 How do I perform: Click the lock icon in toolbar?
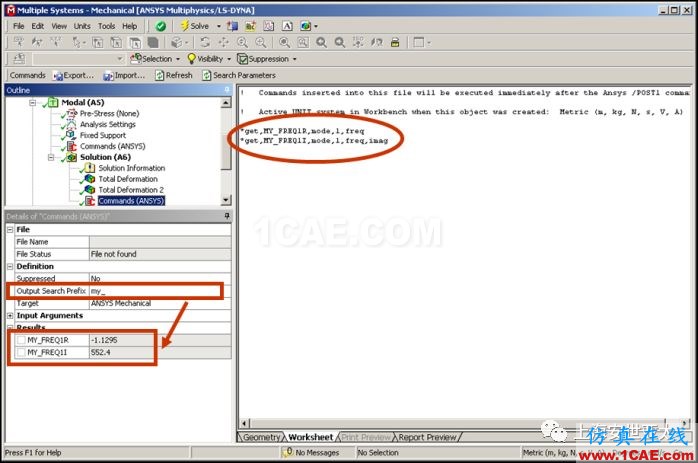coord(395,43)
